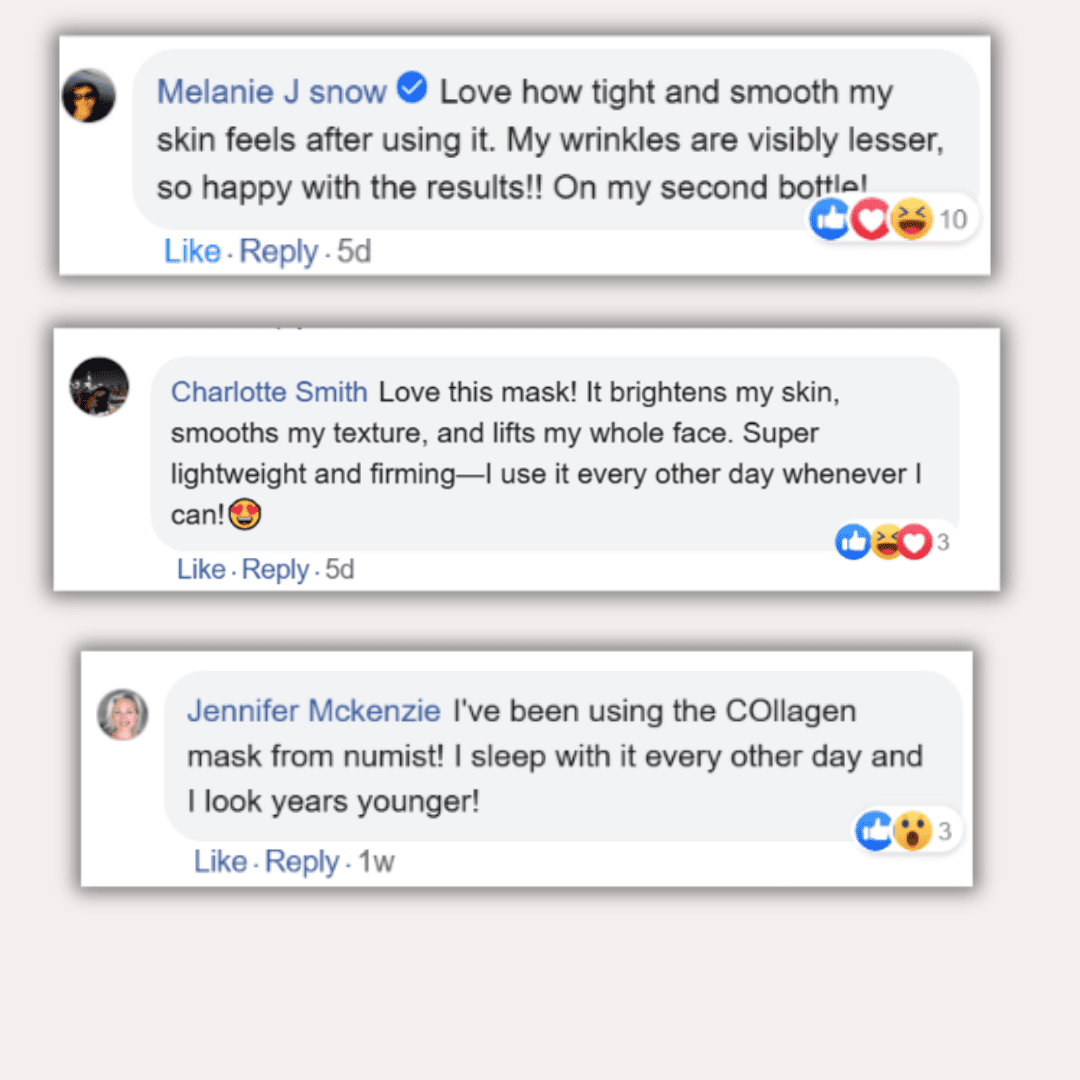Click the verified badge beside Melanie J snow
This screenshot has width=1080, height=1080.
pos(412,90)
